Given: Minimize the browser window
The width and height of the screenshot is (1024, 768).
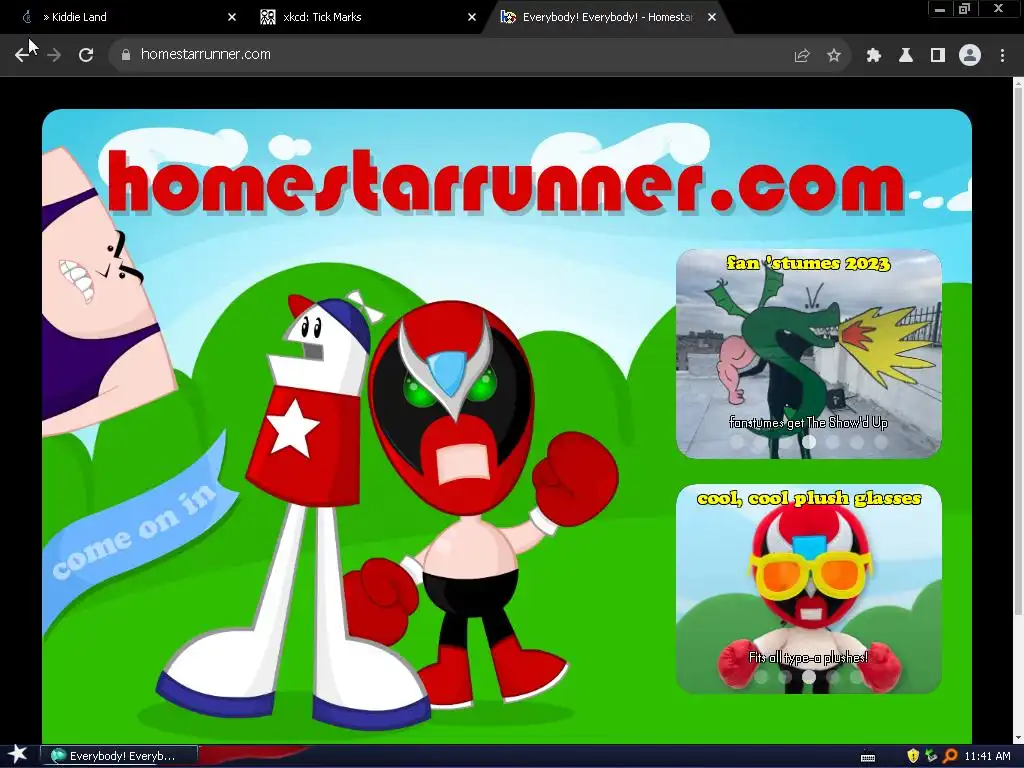Looking at the screenshot, I should [x=940, y=8].
